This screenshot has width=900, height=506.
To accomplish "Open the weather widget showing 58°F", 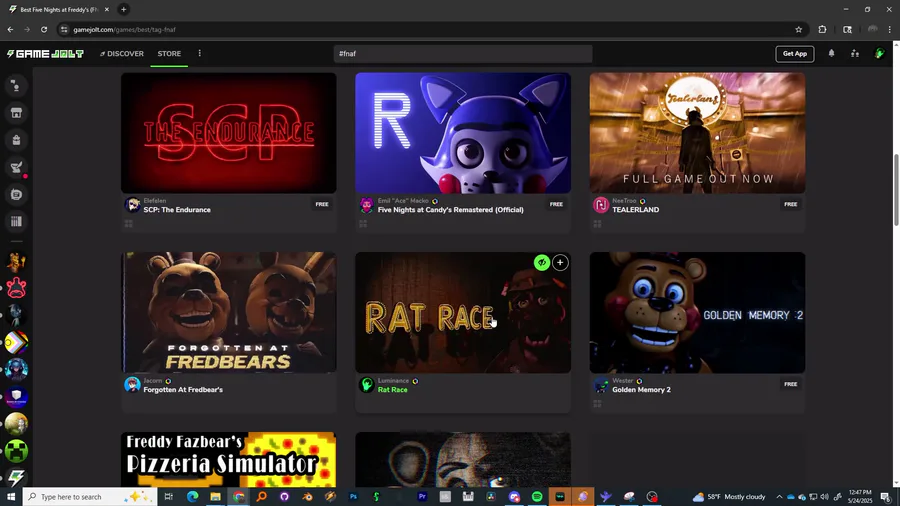I will pos(729,497).
